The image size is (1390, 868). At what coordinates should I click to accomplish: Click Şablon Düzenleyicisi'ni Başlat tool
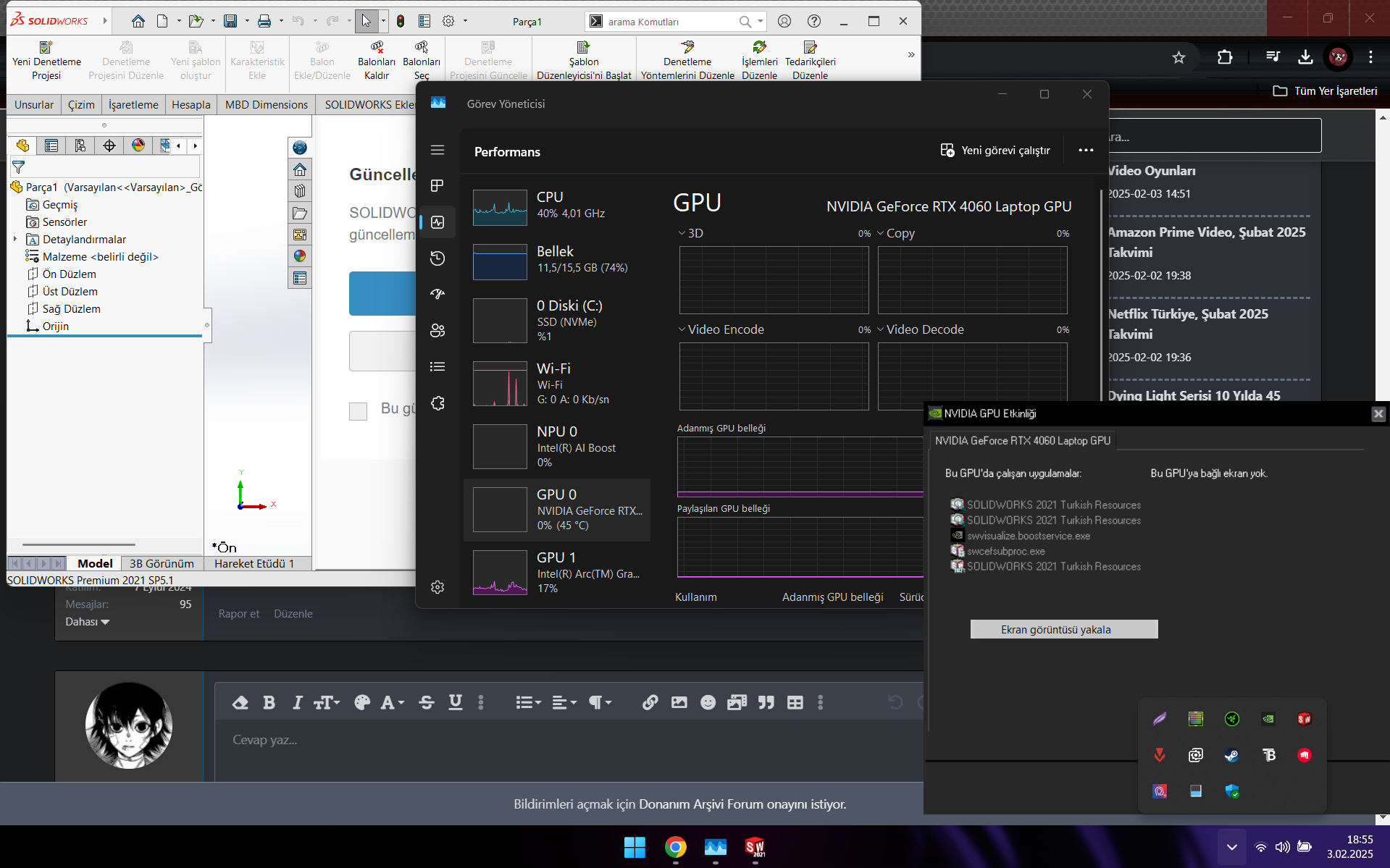[x=584, y=61]
